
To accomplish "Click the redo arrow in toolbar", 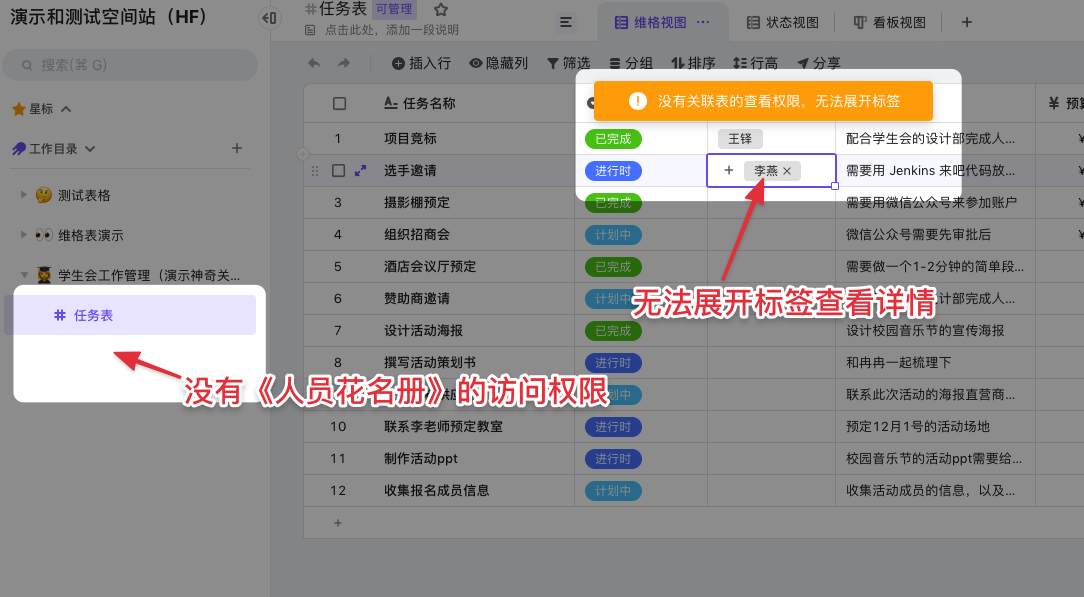I will click(x=344, y=63).
